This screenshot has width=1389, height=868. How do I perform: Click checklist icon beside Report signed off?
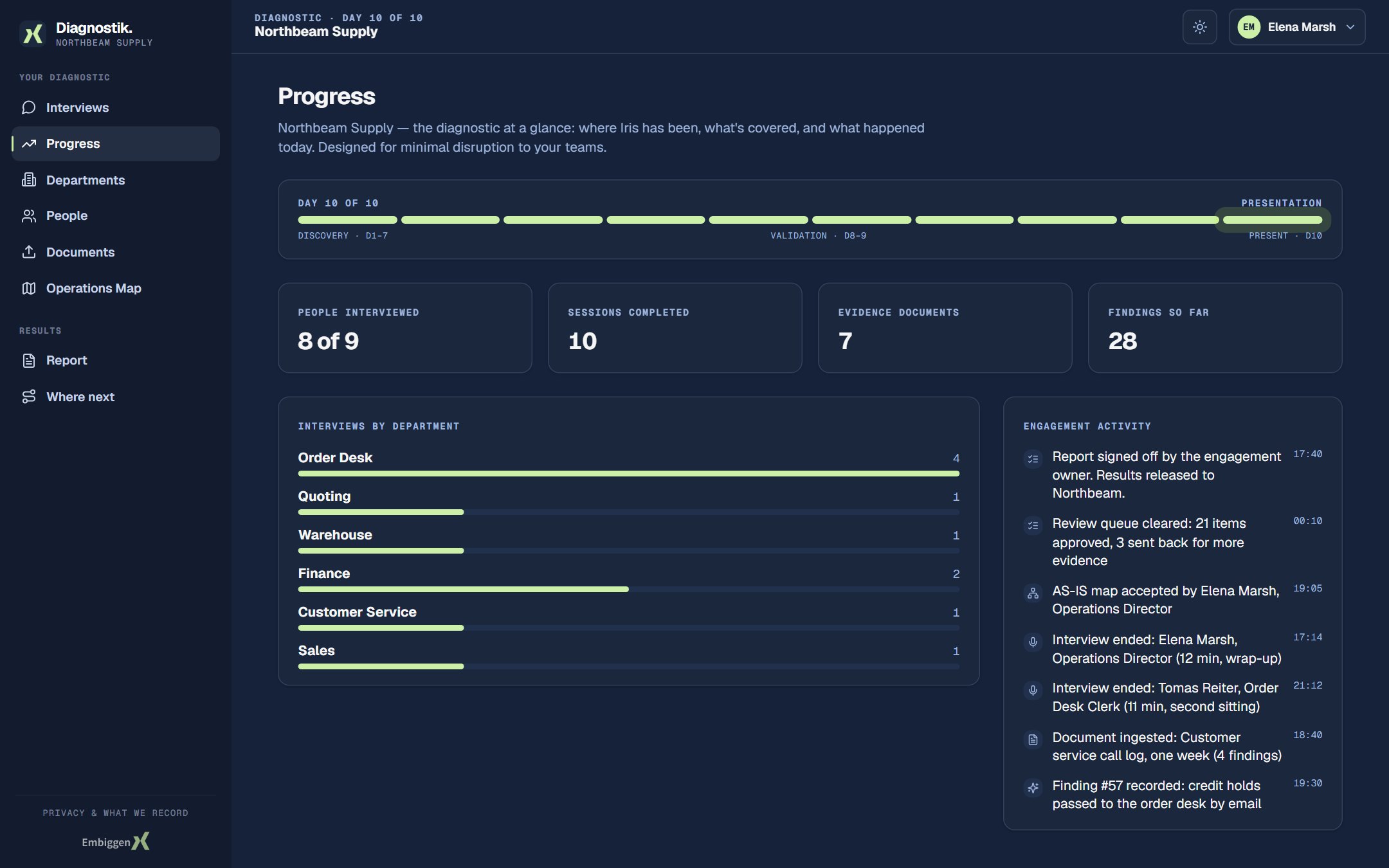[x=1033, y=459]
